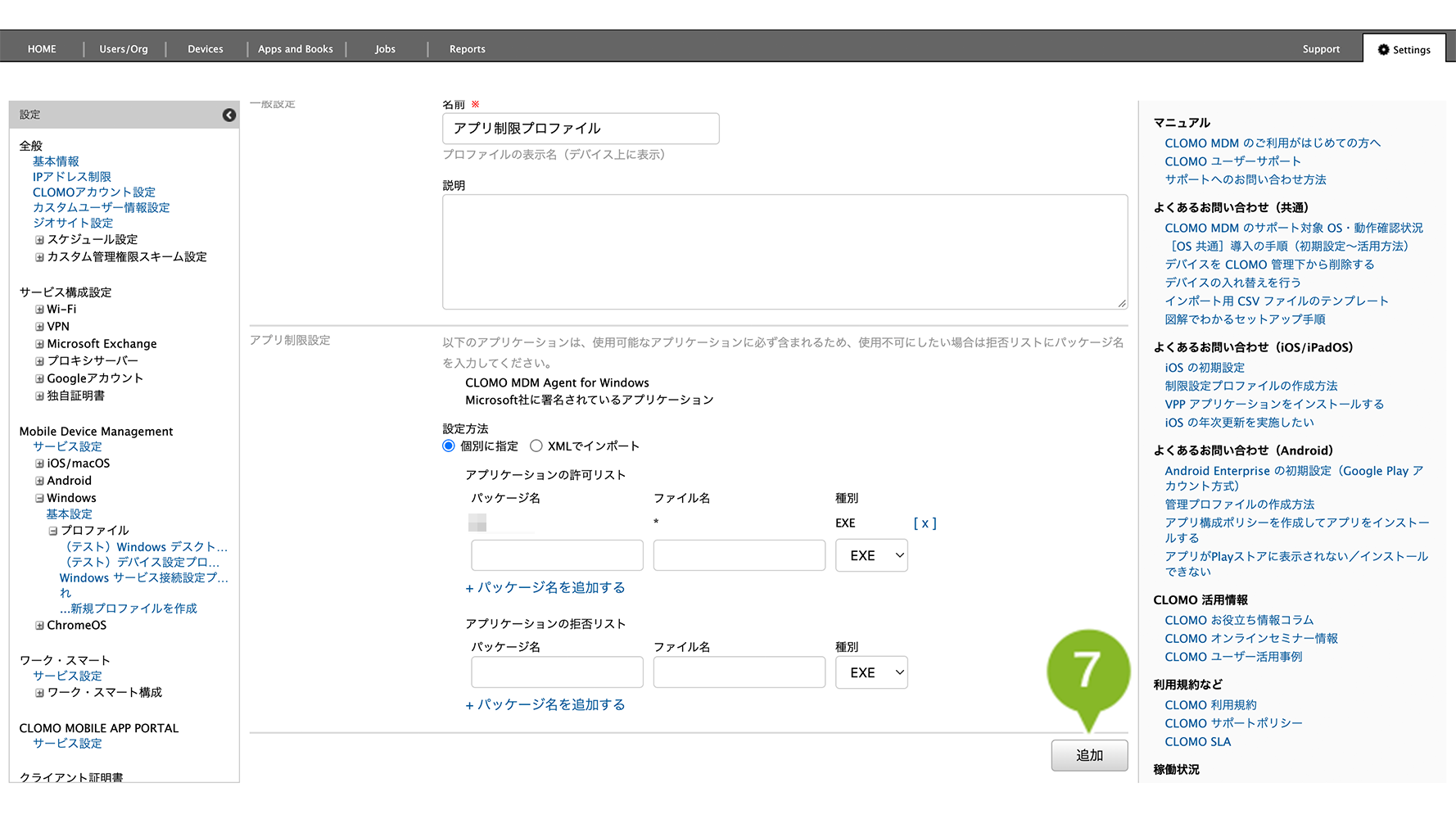Expand the スケジュール設定 tree node

(x=39, y=240)
